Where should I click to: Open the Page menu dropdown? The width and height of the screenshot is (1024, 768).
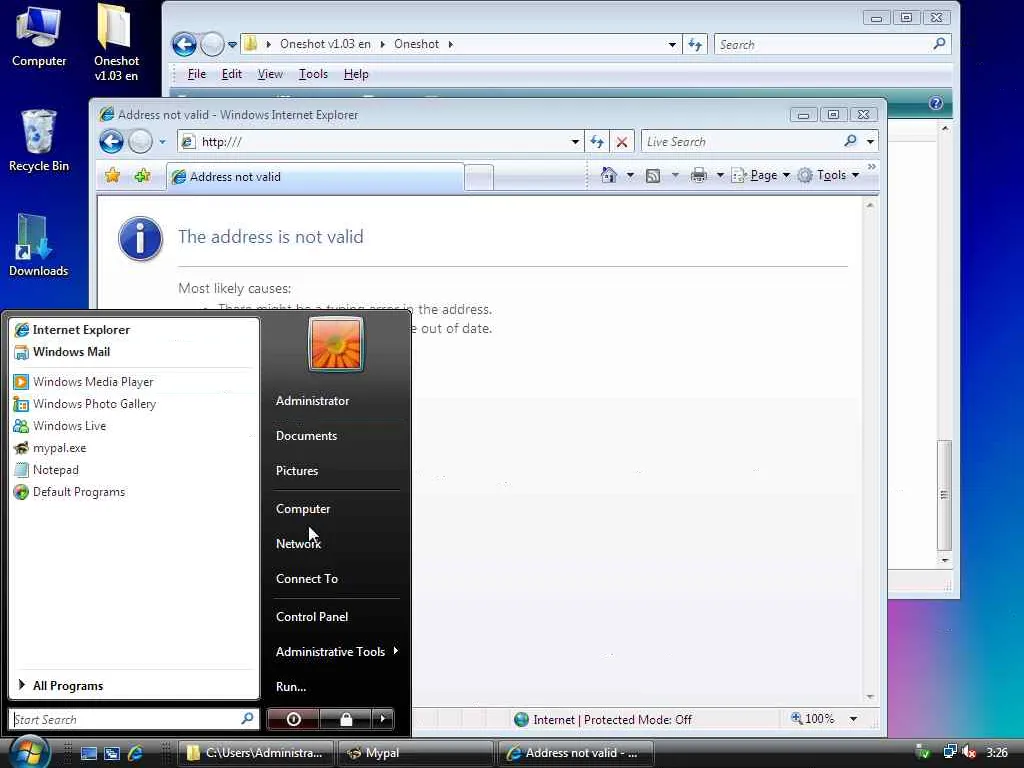[x=761, y=175]
